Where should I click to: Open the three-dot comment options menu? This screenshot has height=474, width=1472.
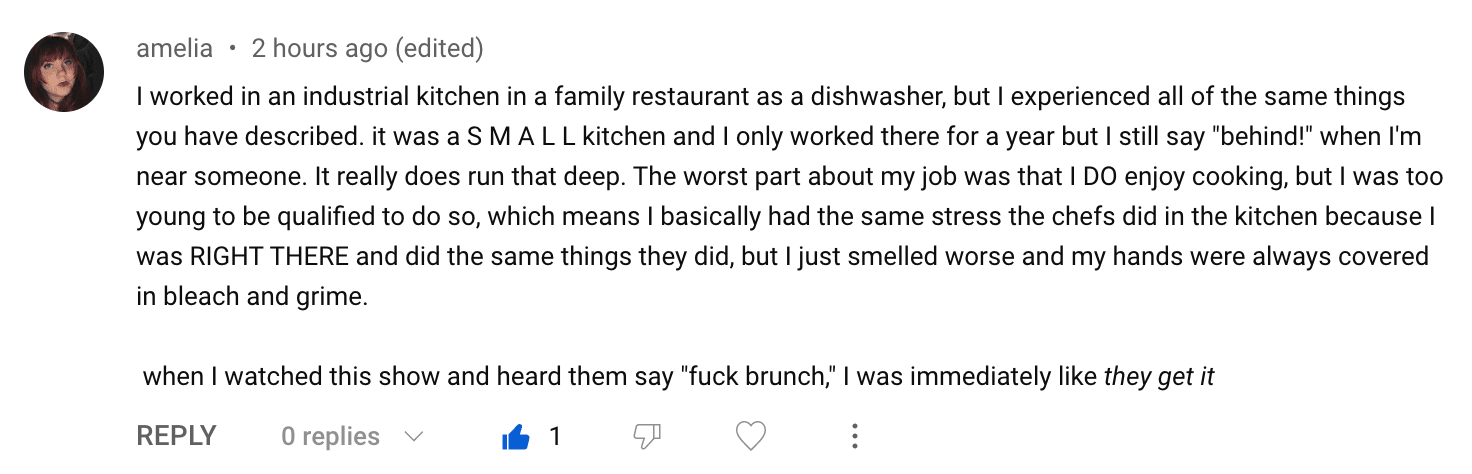[x=854, y=437]
